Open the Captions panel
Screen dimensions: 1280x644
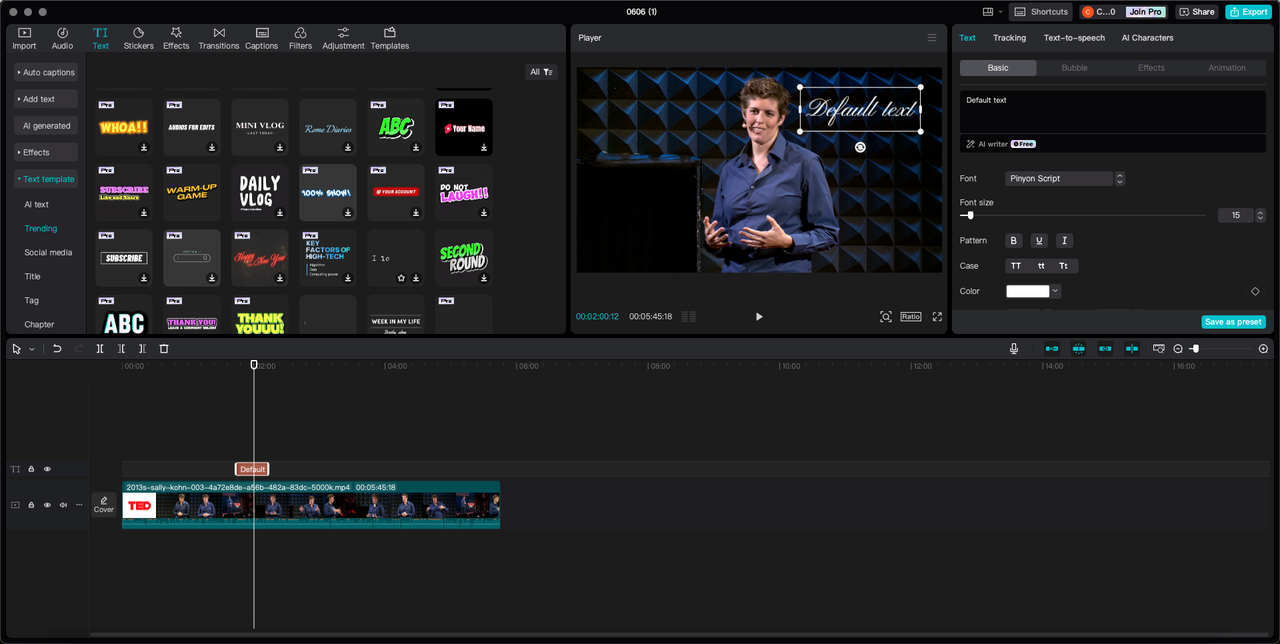pos(262,39)
